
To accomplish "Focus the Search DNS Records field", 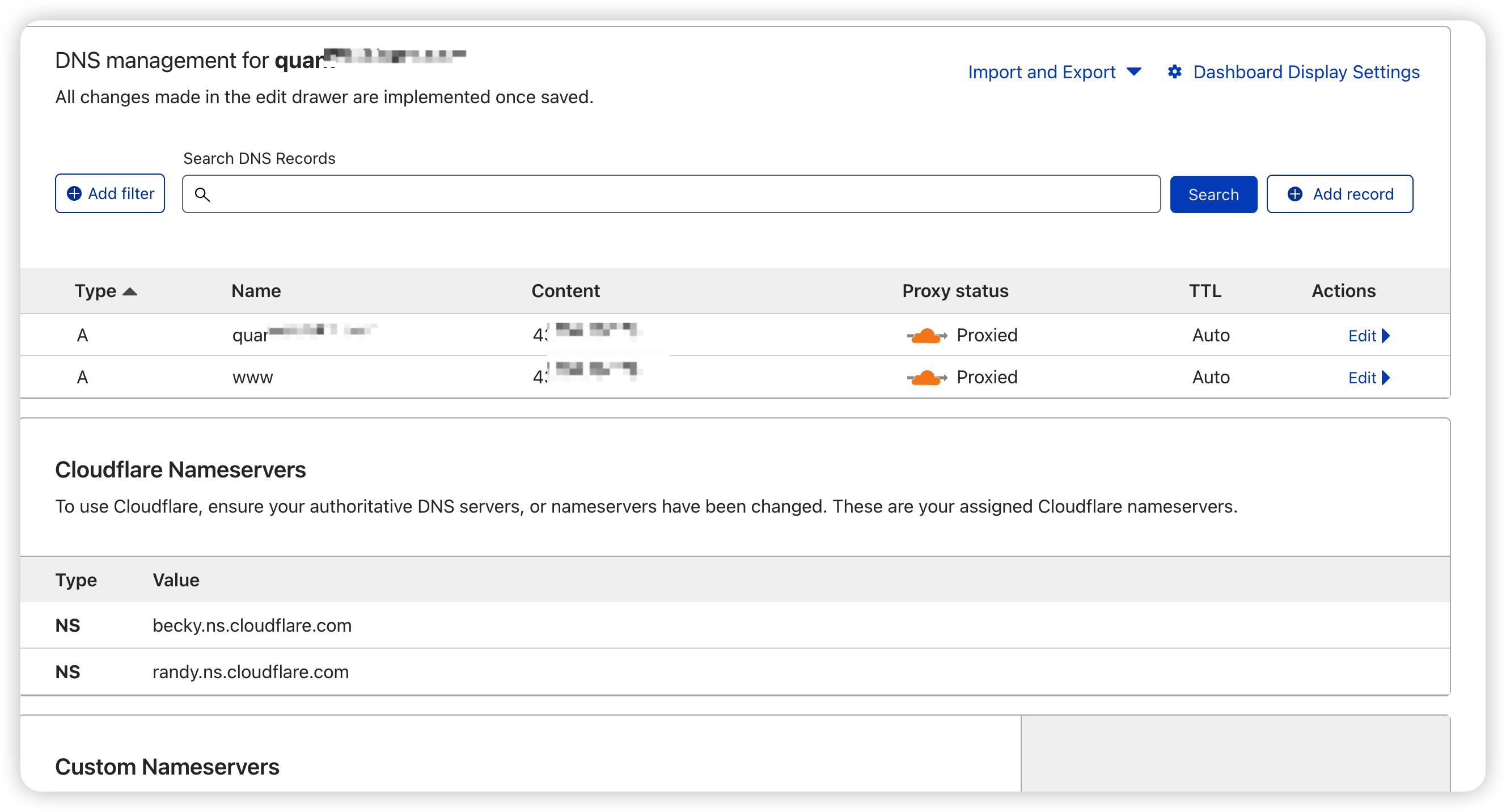I will tap(671, 194).
